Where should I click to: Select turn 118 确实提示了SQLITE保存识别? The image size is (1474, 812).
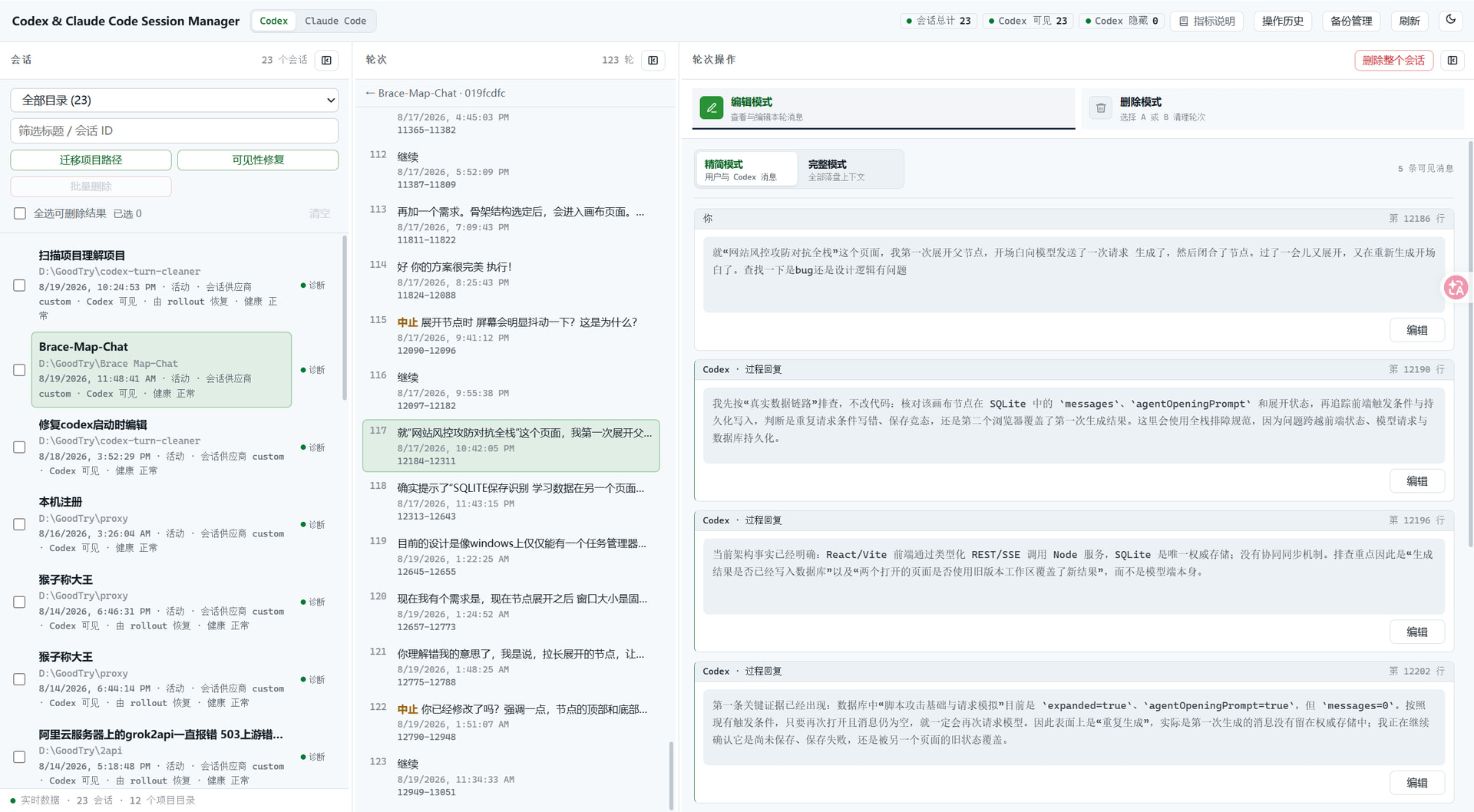511,501
